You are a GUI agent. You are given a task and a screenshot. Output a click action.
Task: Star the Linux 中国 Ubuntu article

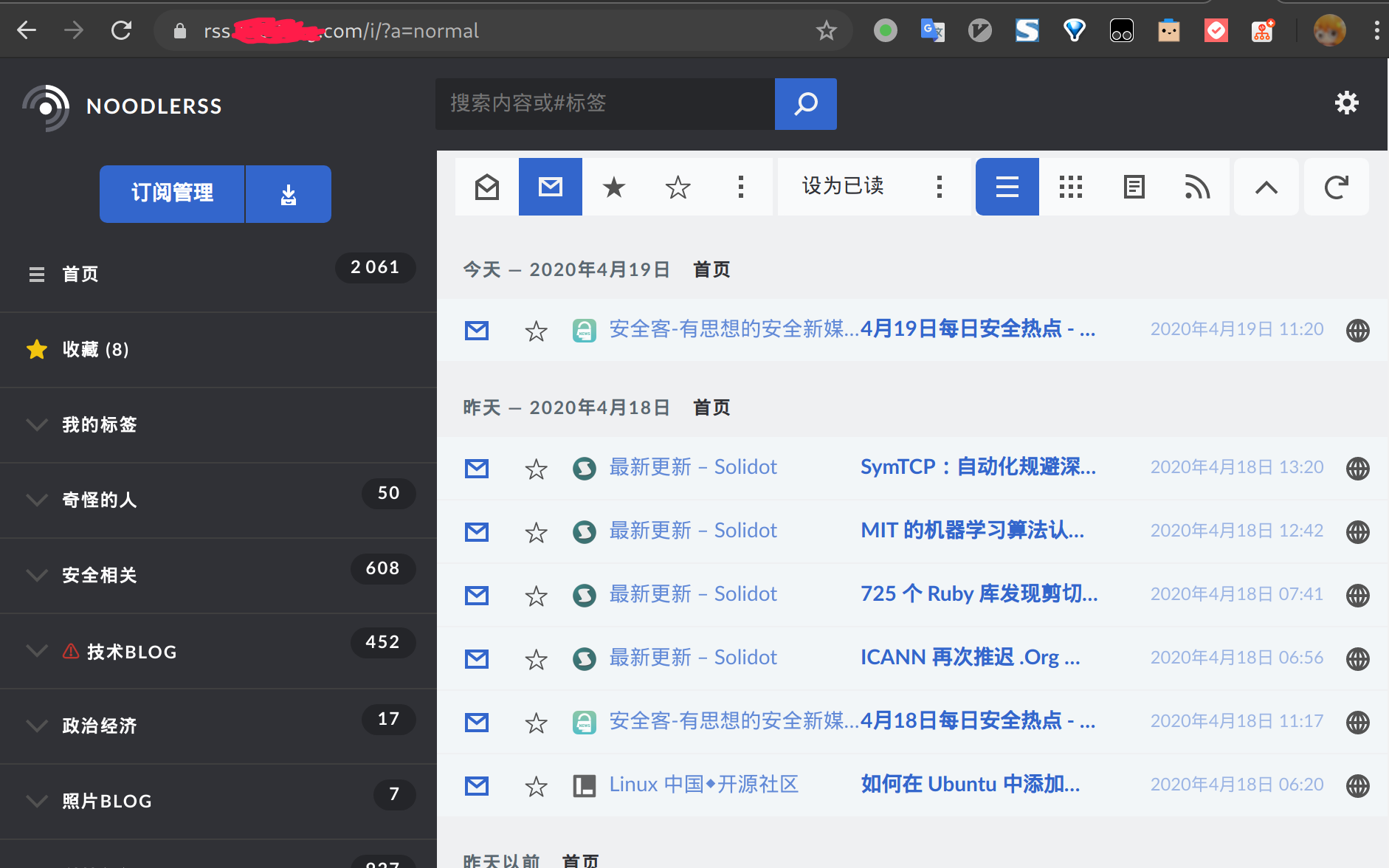click(x=536, y=786)
